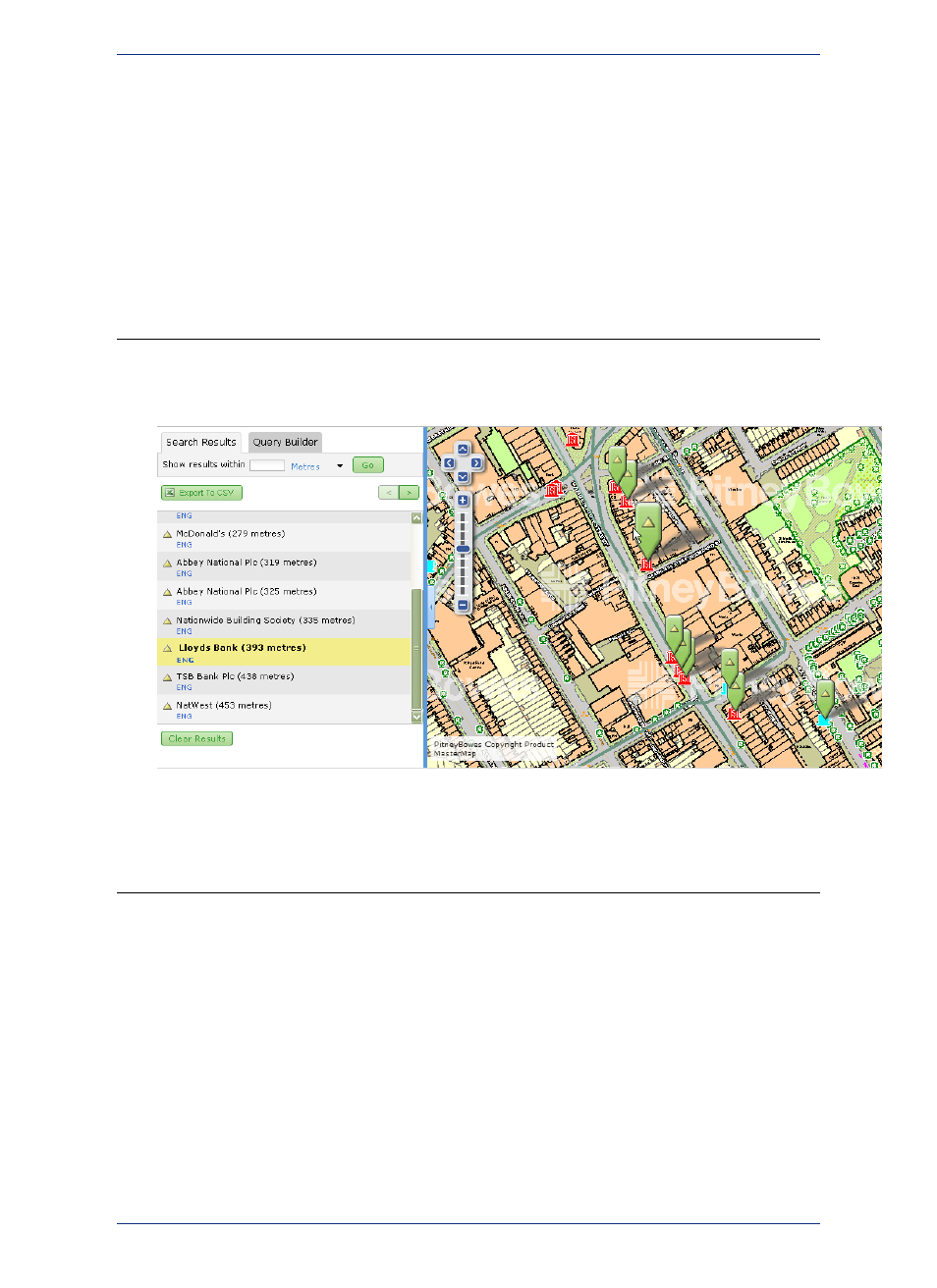This screenshot has width=937, height=1288.
Task: Click triangle icon beside Nationwide Building Society
Action: point(167,621)
